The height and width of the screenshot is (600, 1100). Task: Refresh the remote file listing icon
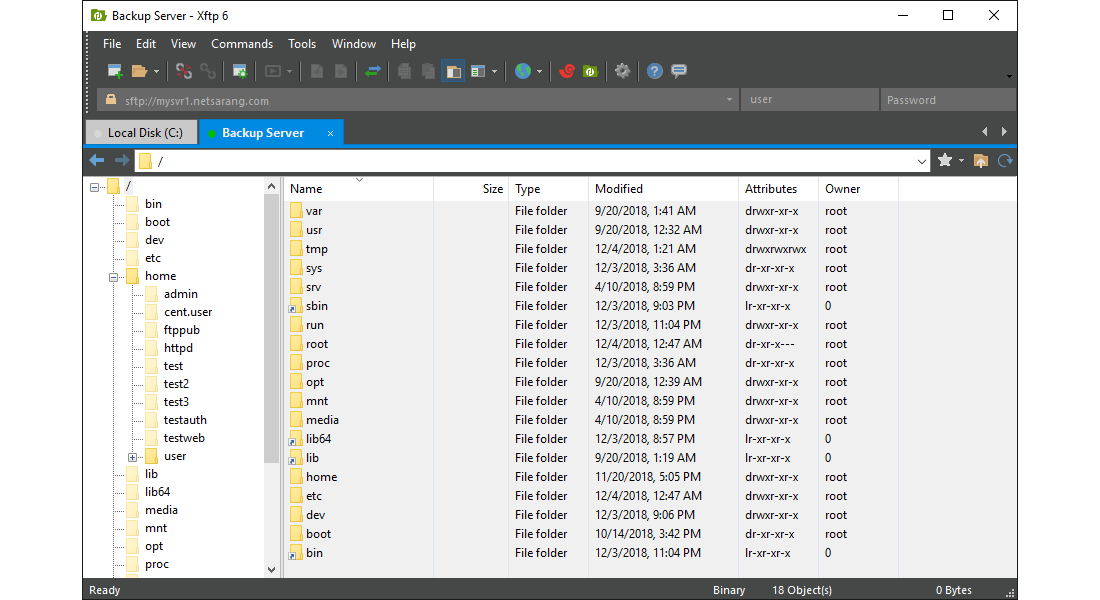[1004, 160]
